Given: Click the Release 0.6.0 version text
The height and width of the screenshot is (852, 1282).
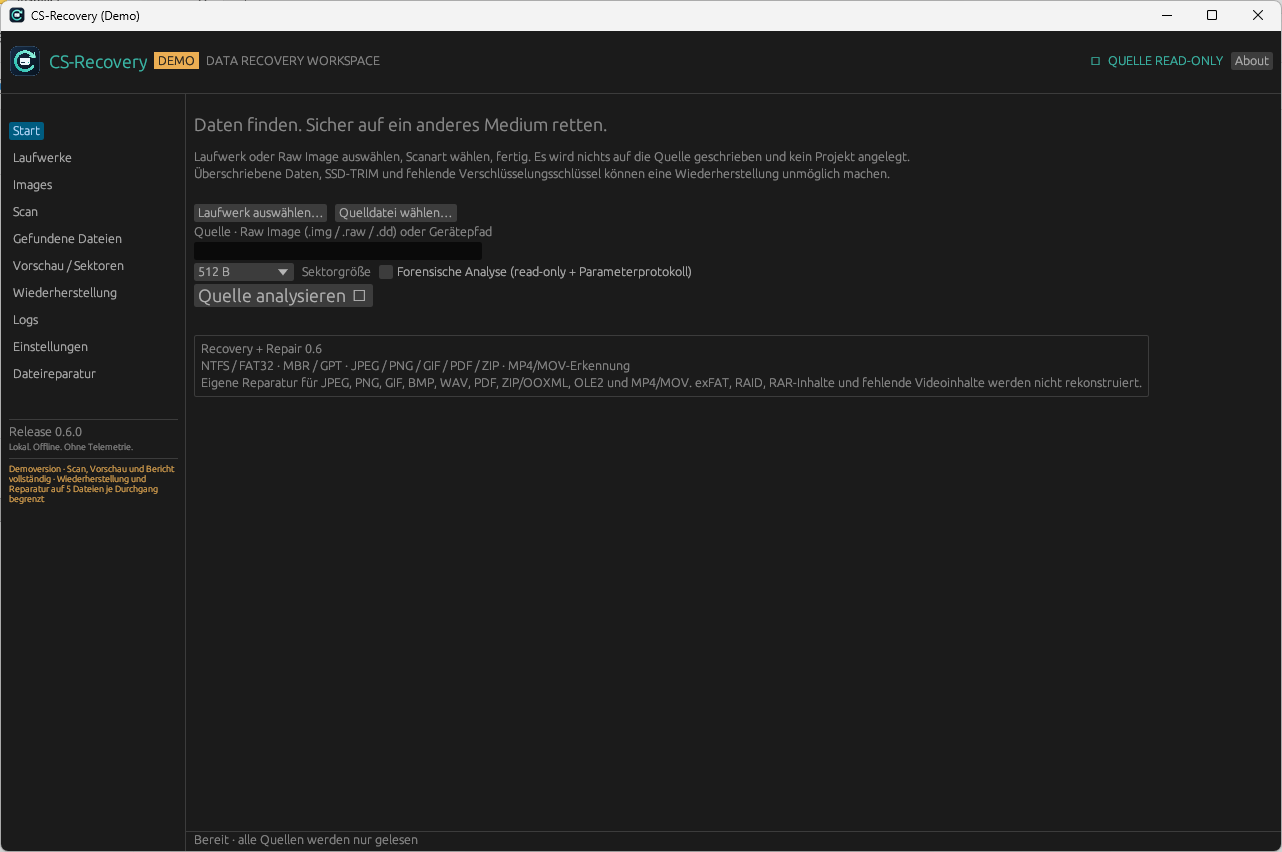Looking at the screenshot, I should [45, 432].
